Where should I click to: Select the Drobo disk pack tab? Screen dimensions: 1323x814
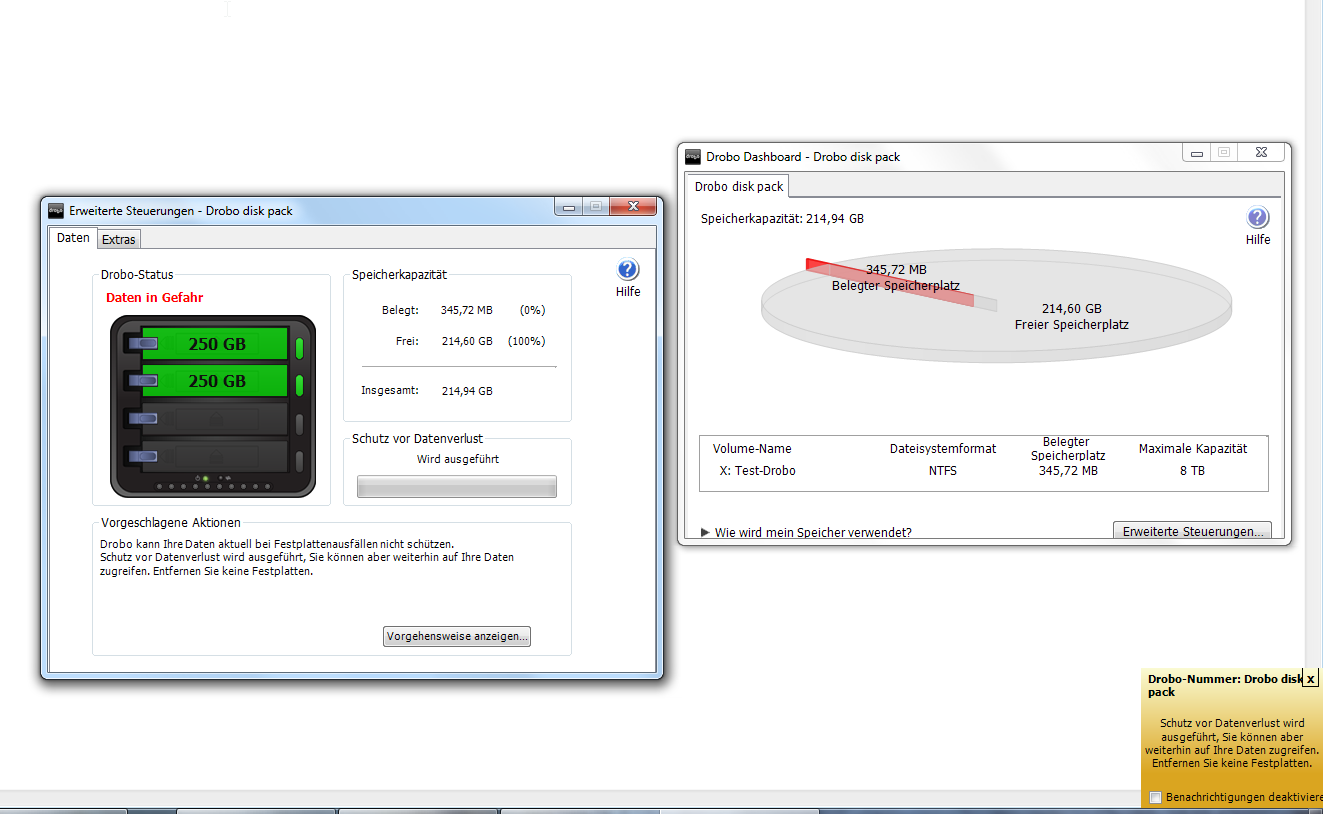[x=739, y=186]
